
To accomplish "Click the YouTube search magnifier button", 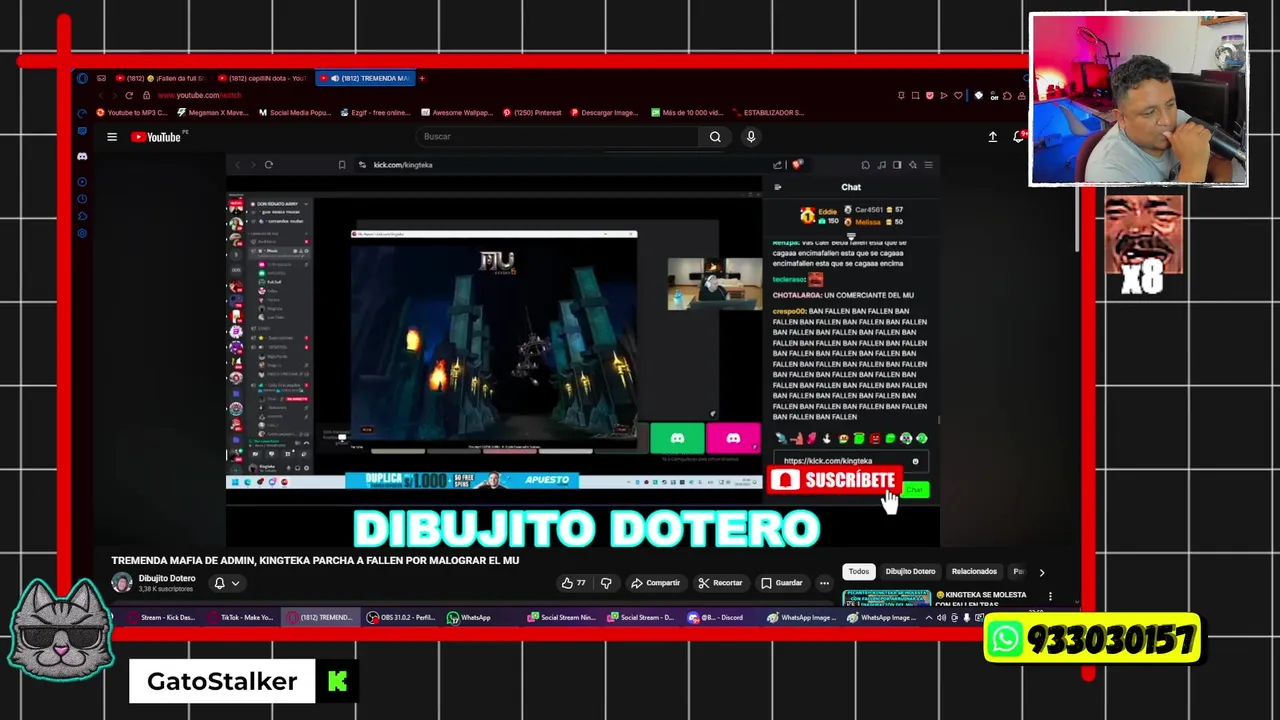I will 715,137.
